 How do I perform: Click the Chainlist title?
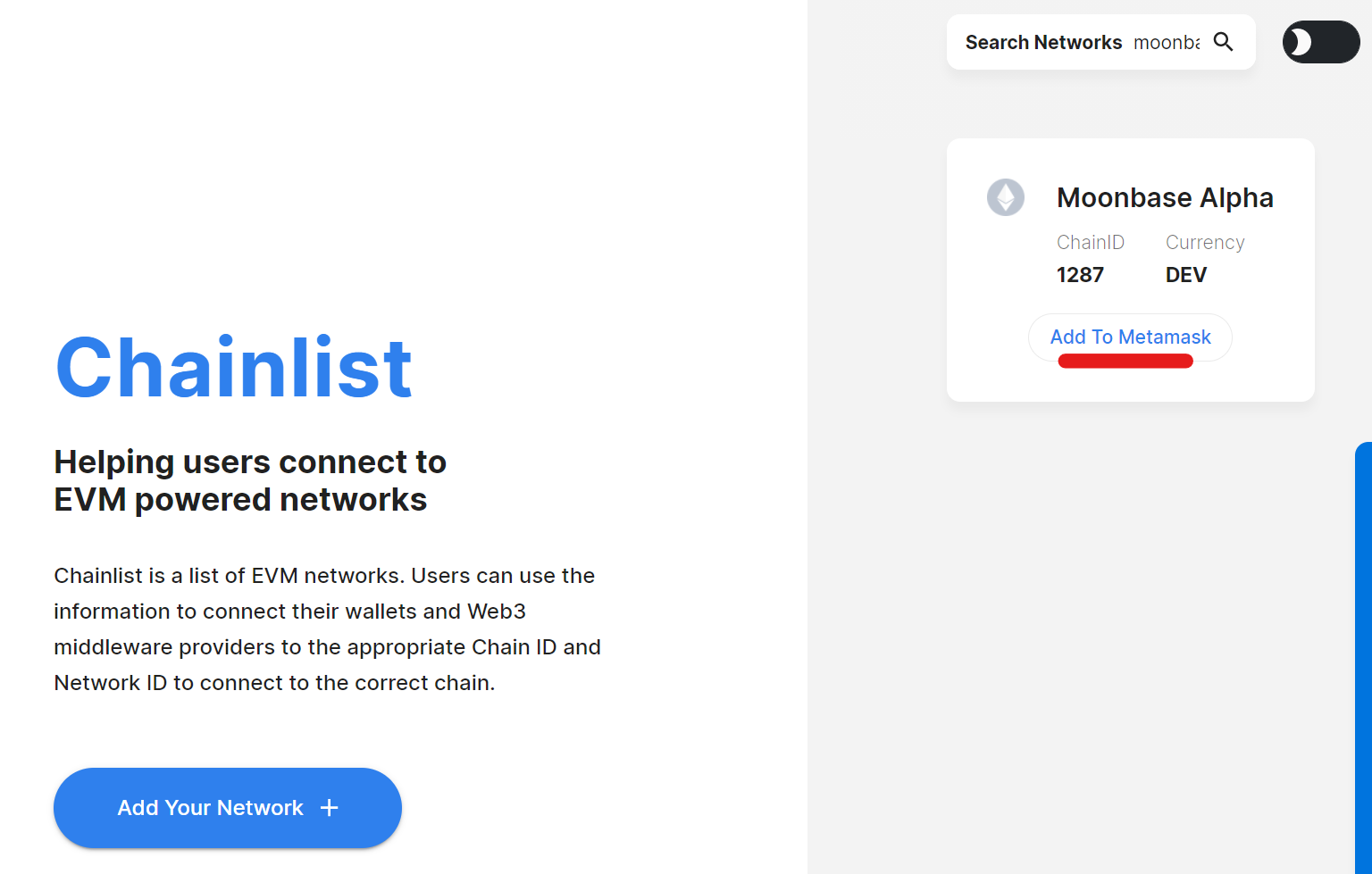coord(233,368)
